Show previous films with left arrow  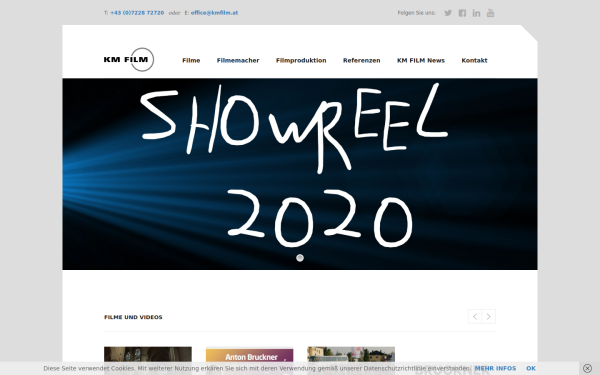[475, 316]
